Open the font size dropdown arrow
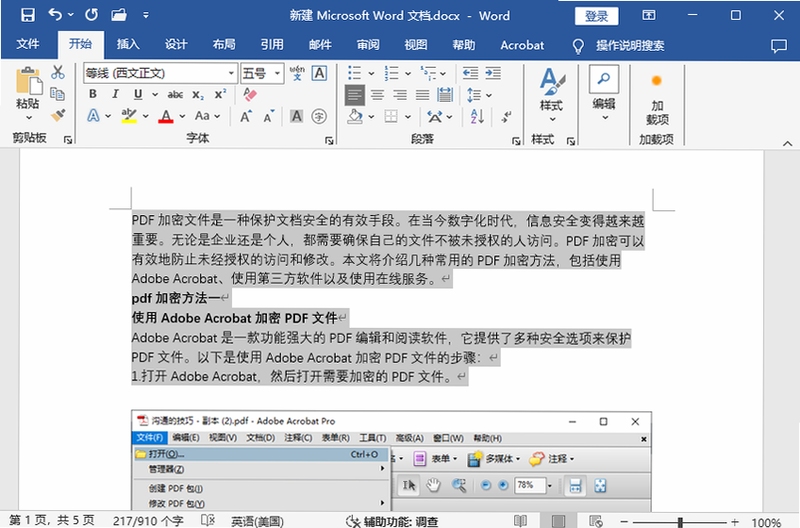The width and height of the screenshot is (800, 528). 277,73
